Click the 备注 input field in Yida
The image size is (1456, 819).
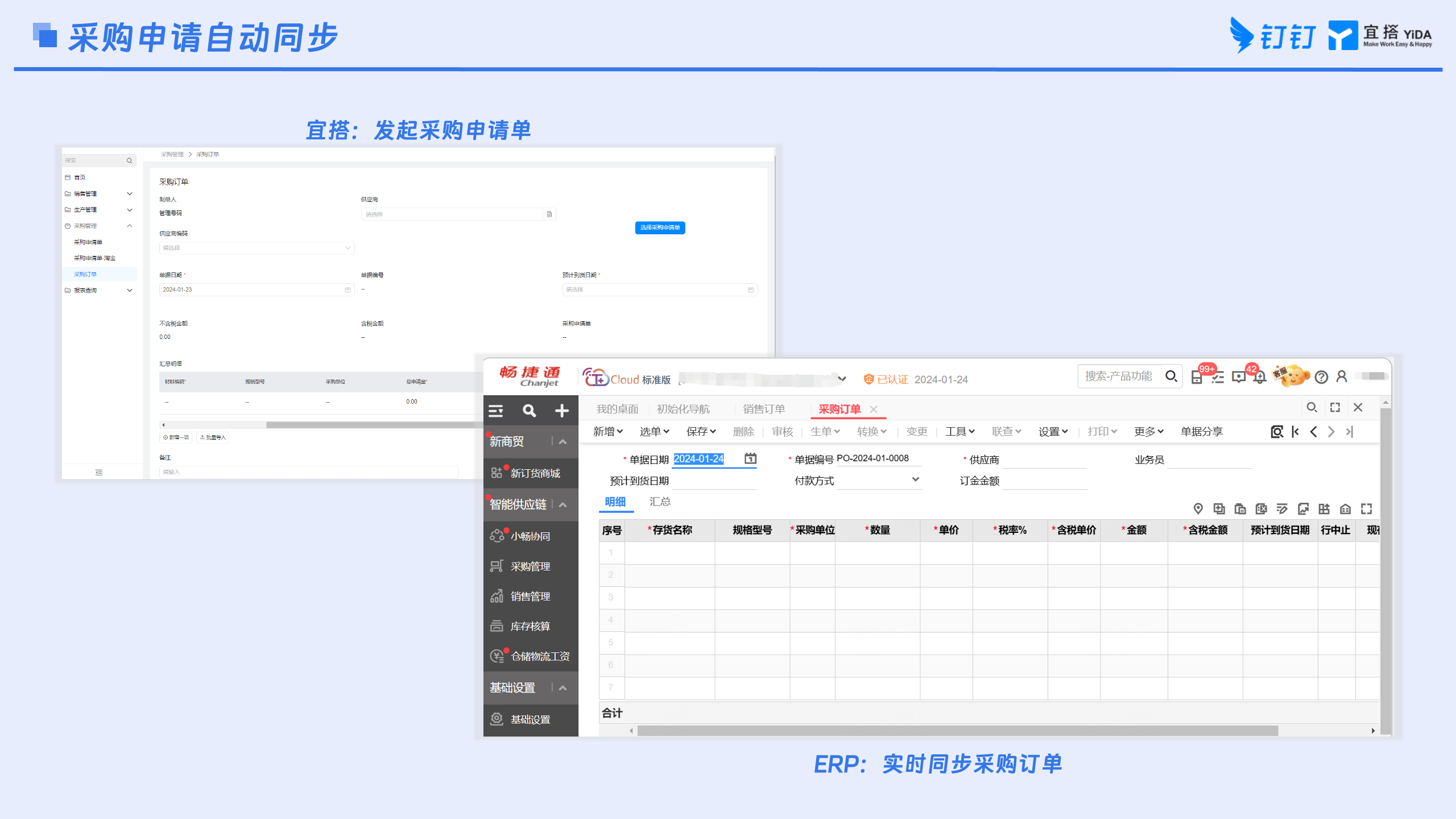pyautogui.click(x=308, y=472)
